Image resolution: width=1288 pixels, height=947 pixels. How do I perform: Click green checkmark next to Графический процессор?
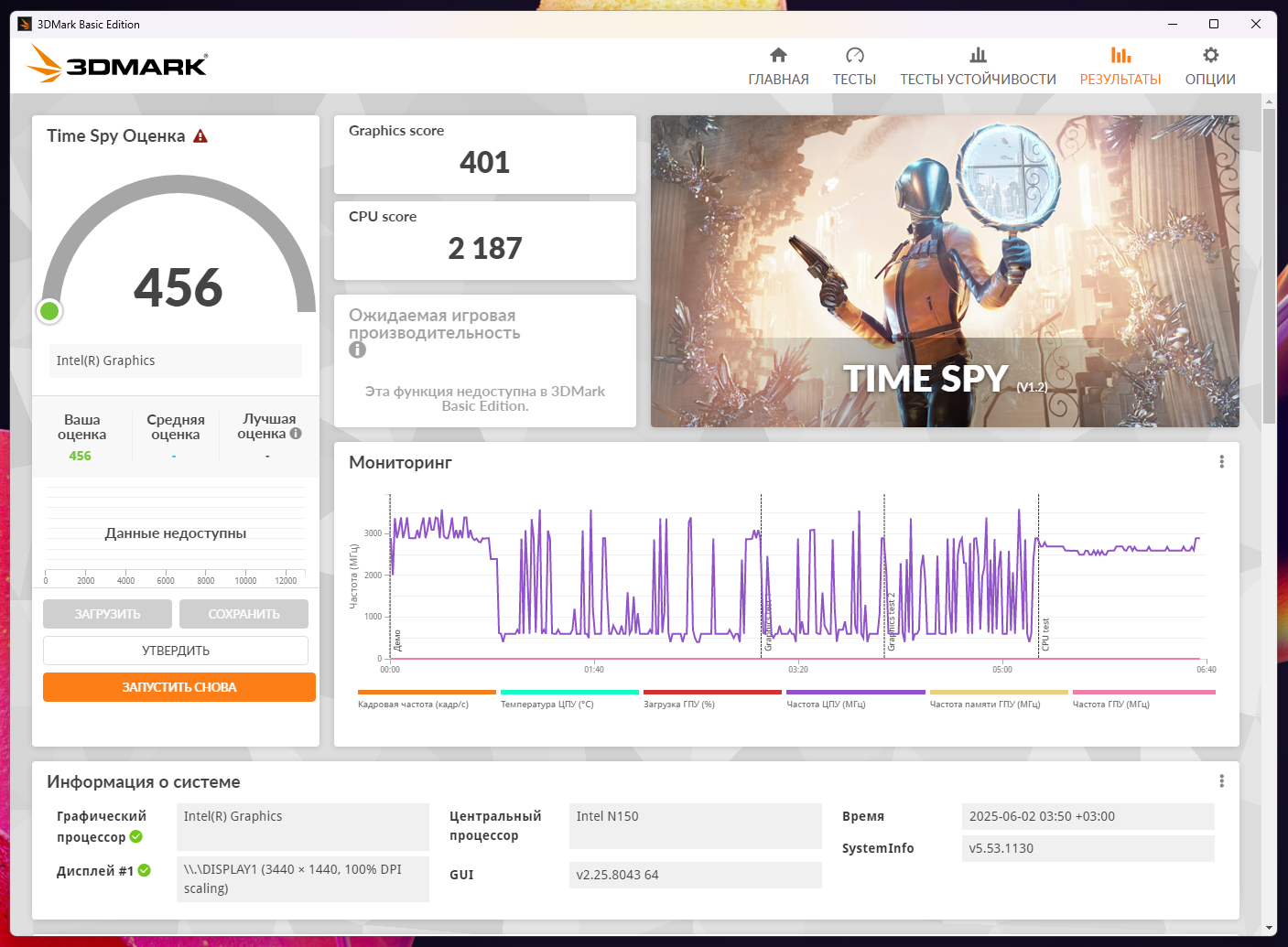click(x=136, y=836)
